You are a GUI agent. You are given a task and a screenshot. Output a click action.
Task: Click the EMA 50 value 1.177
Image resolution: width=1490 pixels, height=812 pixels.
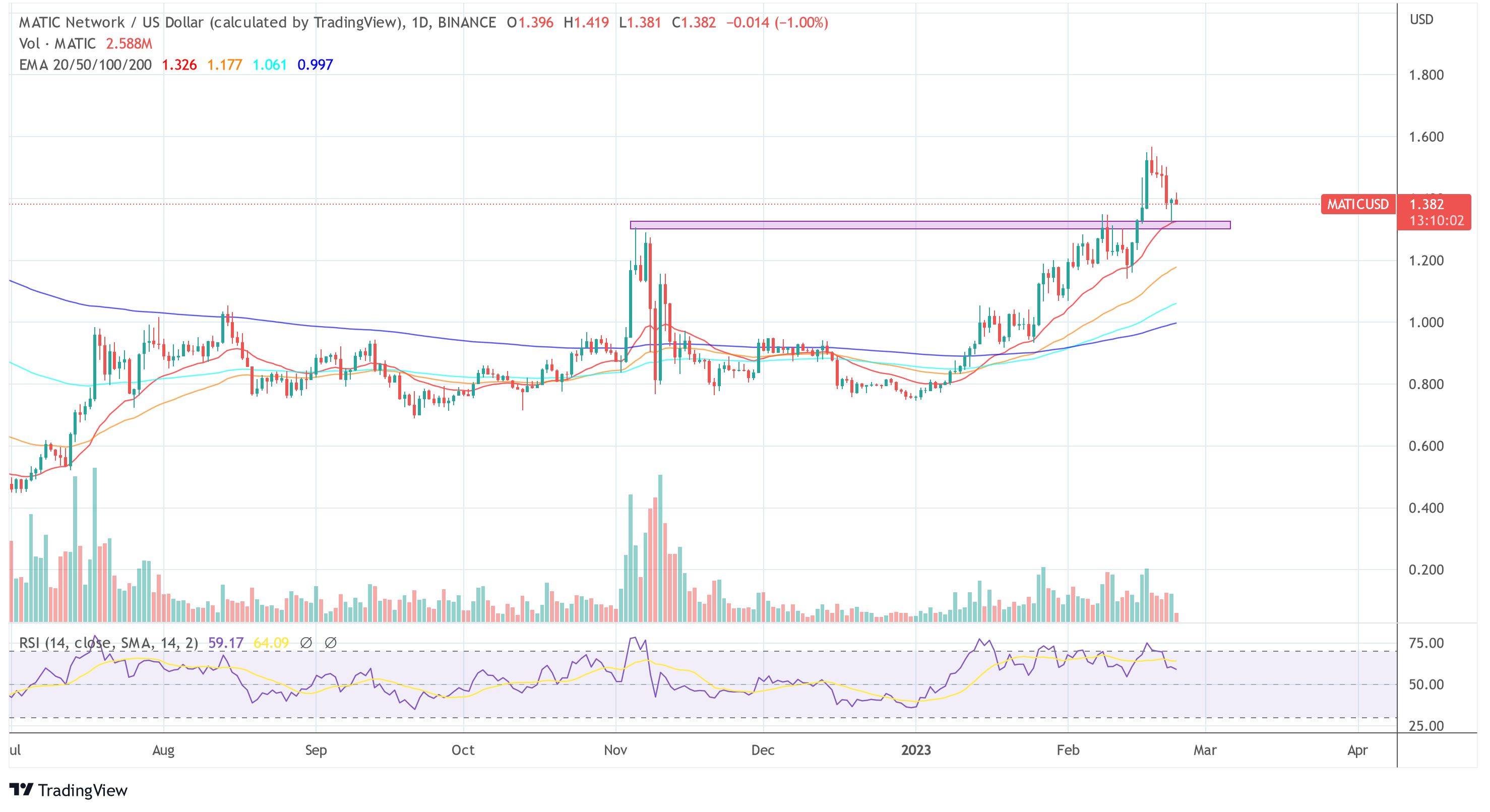point(224,65)
